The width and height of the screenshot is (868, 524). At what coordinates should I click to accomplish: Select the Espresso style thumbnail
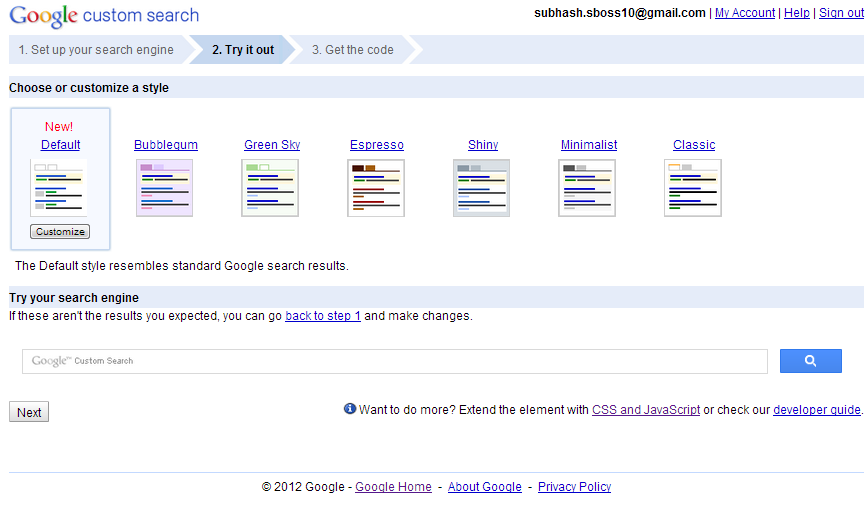pyautogui.click(x=376, y=188)
